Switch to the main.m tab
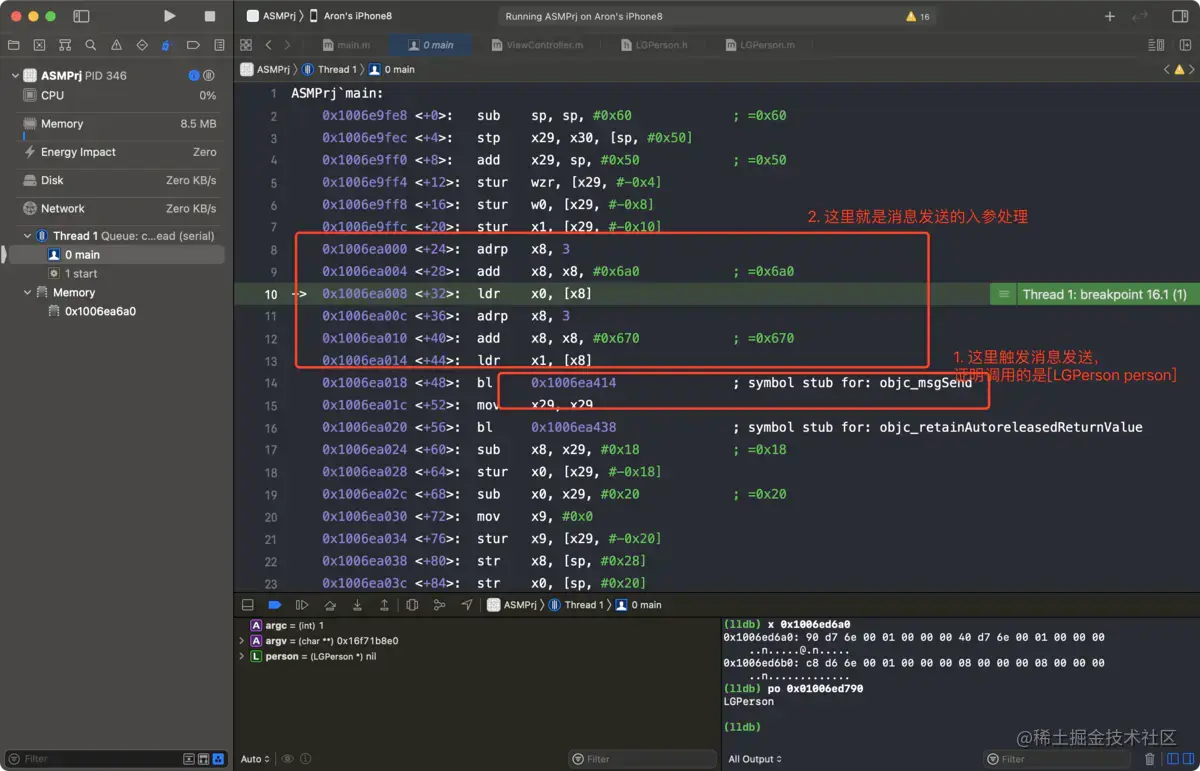Viewport: 1200px width, 771px height. click(346, 45)
